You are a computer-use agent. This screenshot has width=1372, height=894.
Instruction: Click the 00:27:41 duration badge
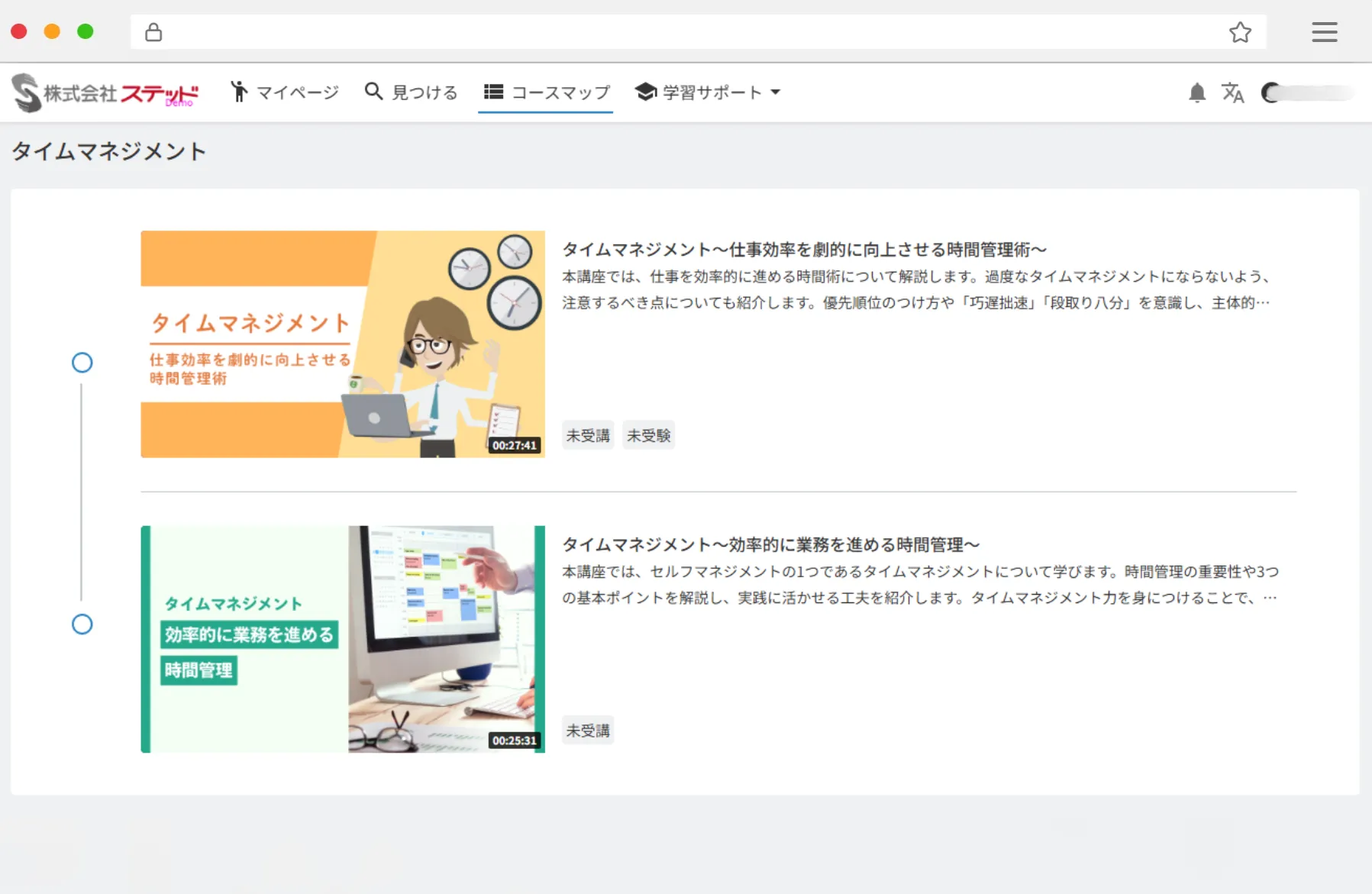[x=515, y=445]
